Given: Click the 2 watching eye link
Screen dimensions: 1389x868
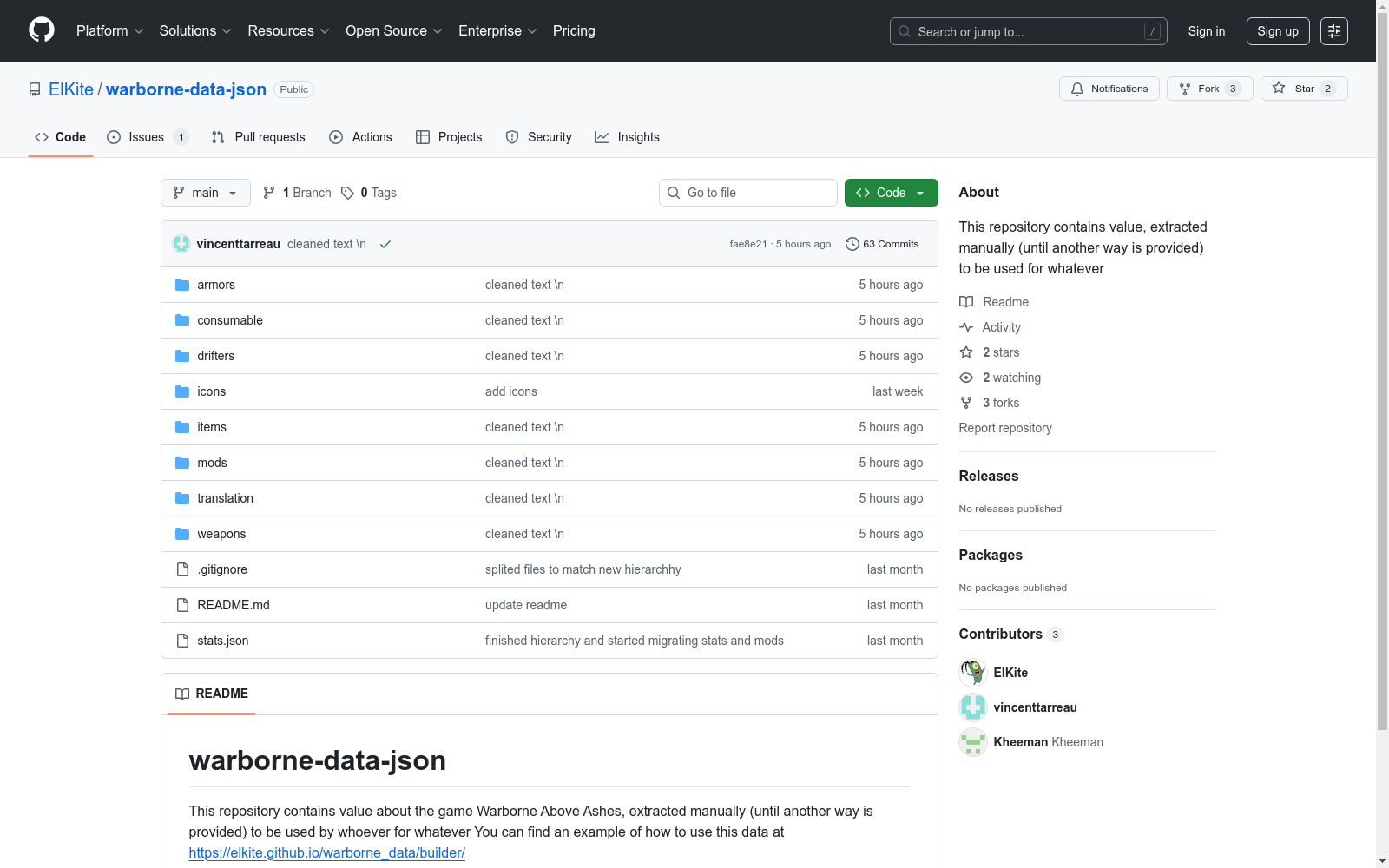Looking at the screenshot, I should click(1000, 378).
